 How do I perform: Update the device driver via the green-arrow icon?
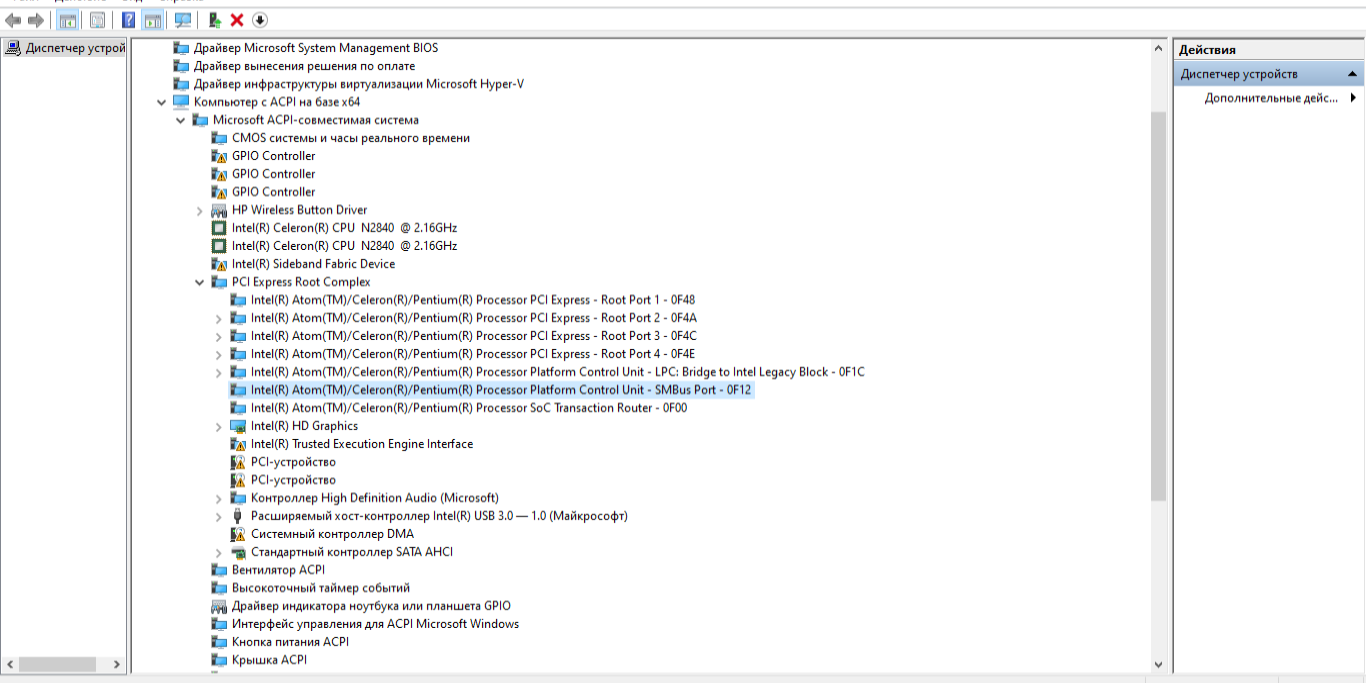(214, 20)
